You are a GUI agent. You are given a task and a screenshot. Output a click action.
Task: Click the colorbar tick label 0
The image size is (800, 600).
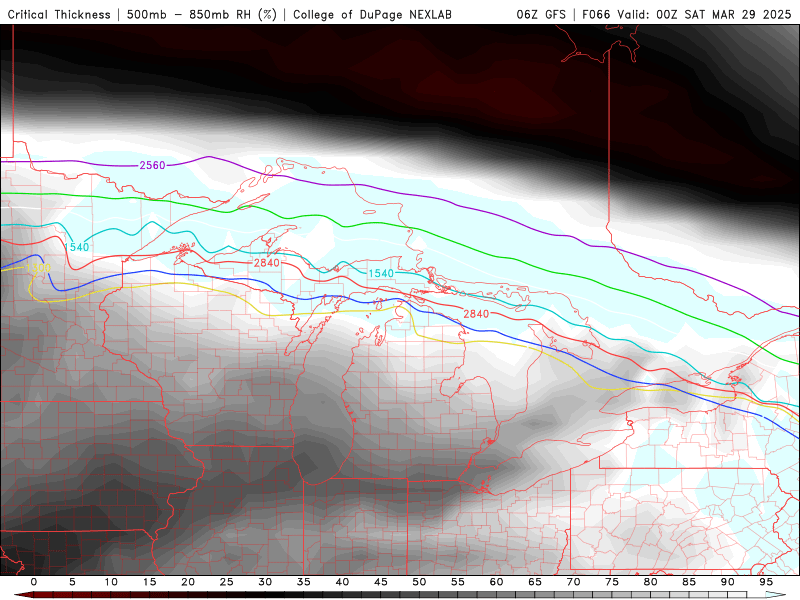pyautogui.click(x=34, y=582)
